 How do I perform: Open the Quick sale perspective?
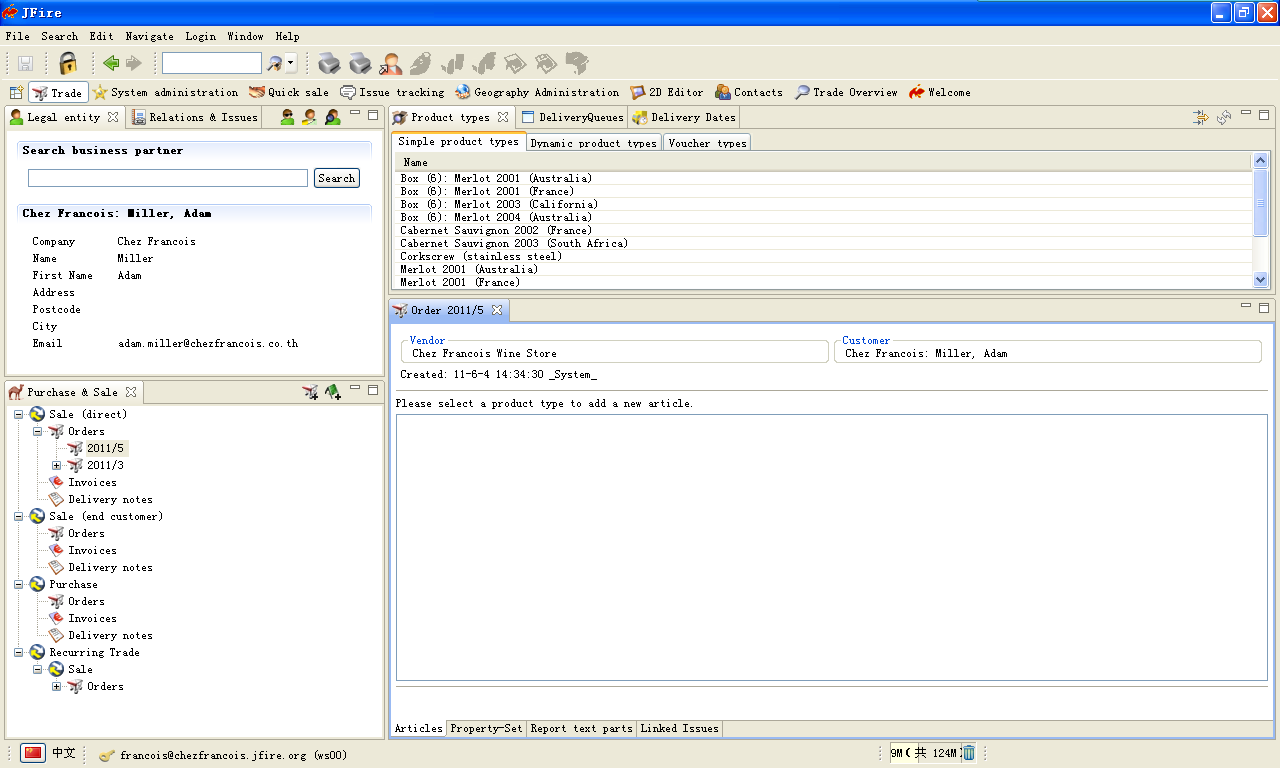click(289, 92)
